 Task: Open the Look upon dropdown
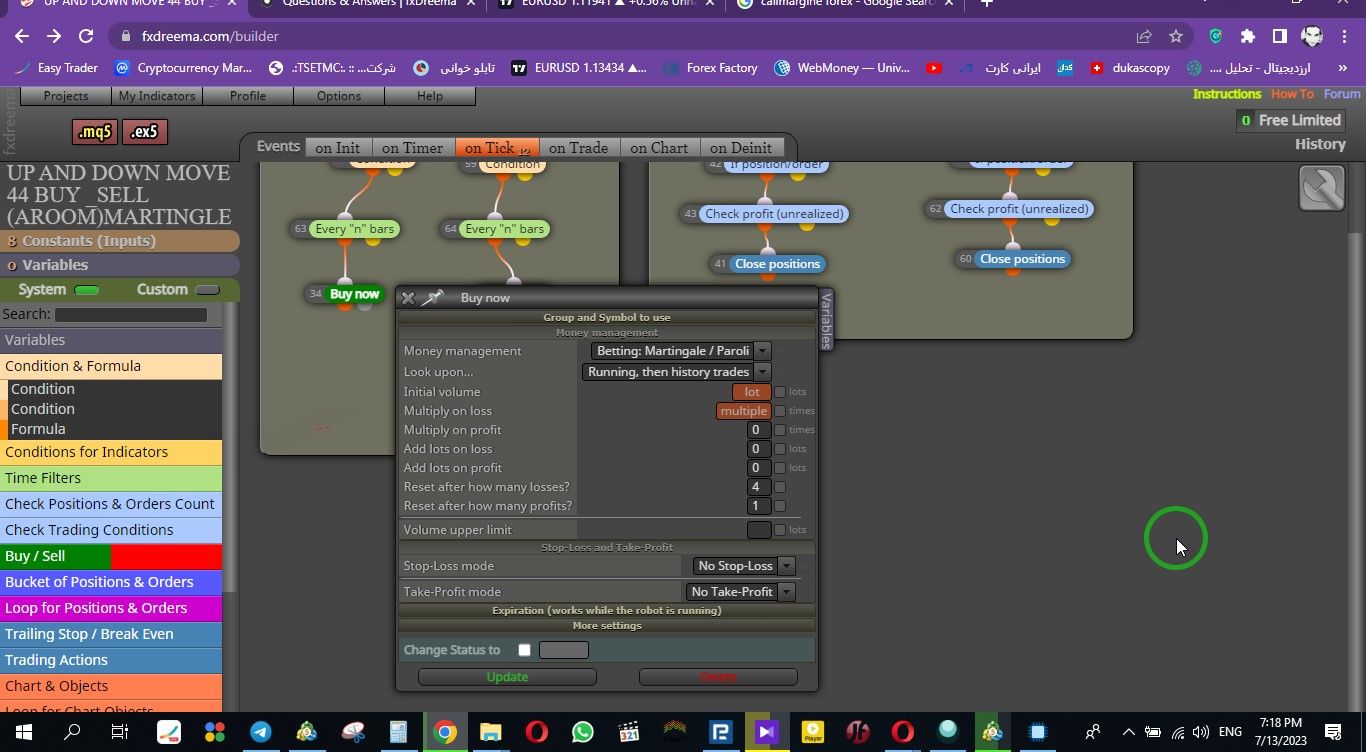click(x=676, y=372)
